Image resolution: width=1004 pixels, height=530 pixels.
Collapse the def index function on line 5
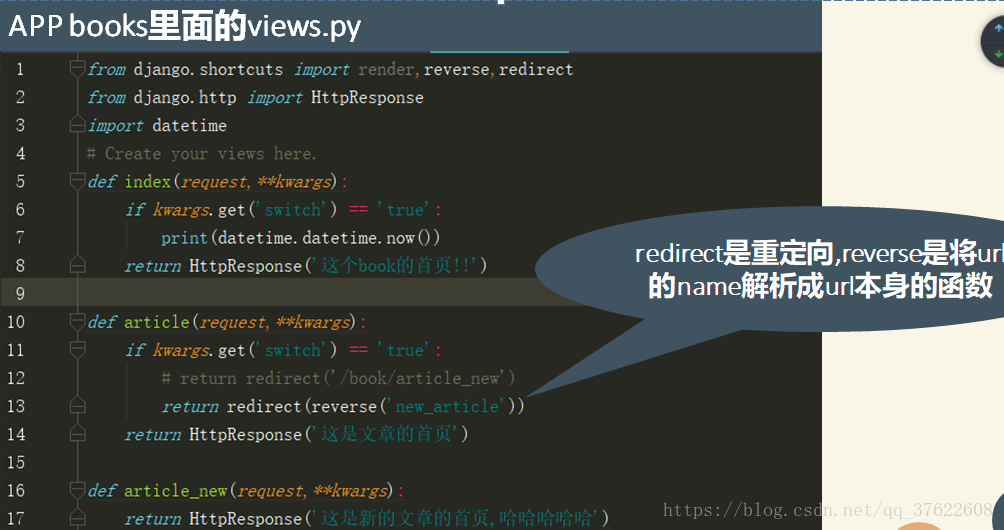[x=77, y=181]
